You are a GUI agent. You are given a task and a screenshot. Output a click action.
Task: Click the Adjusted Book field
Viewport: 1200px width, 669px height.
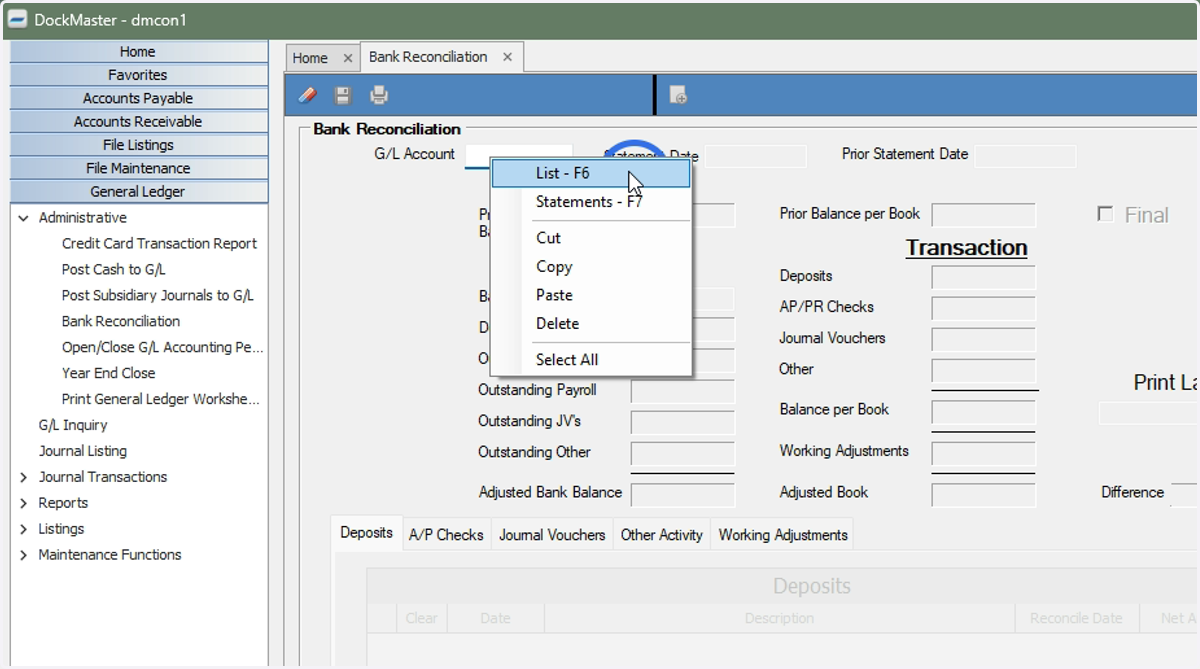pos(983,494)
